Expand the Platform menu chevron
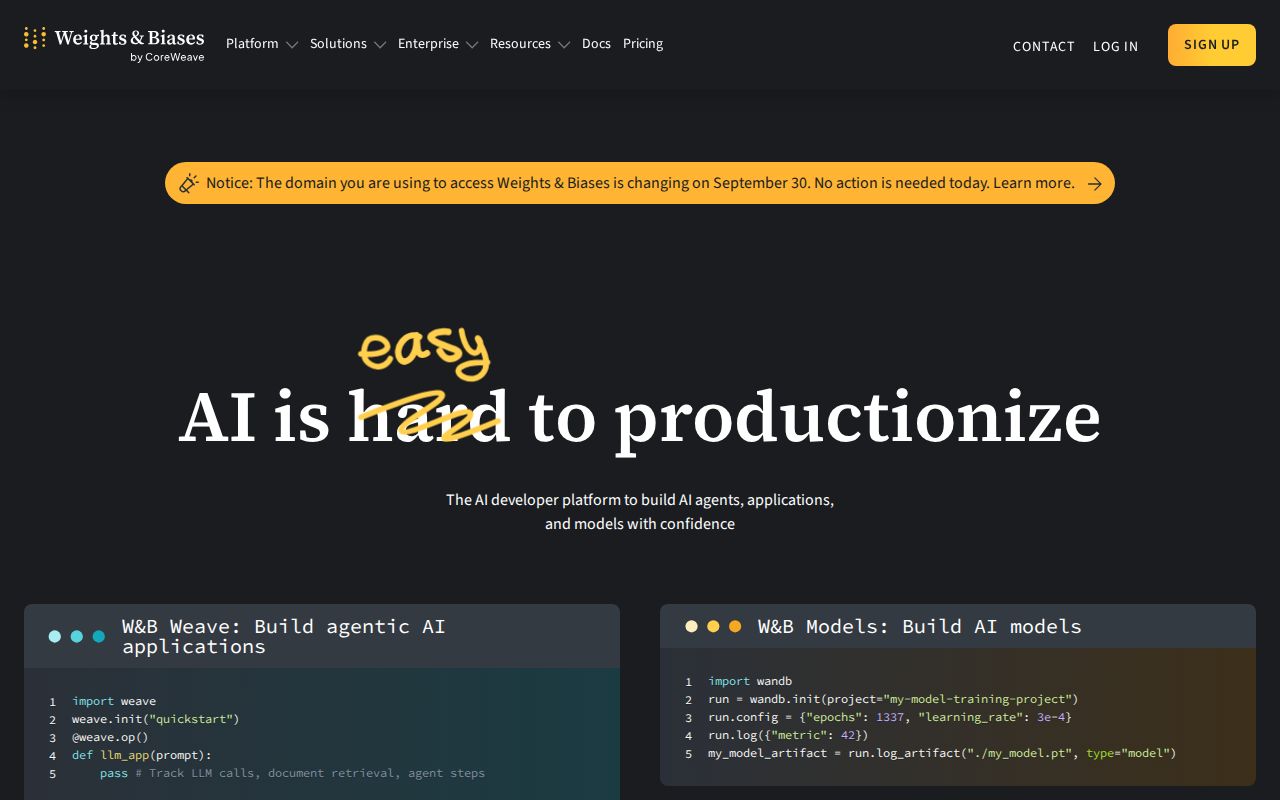Viewport: 1280px width, 800px height. pyautogui.click(x=292, y=45)
